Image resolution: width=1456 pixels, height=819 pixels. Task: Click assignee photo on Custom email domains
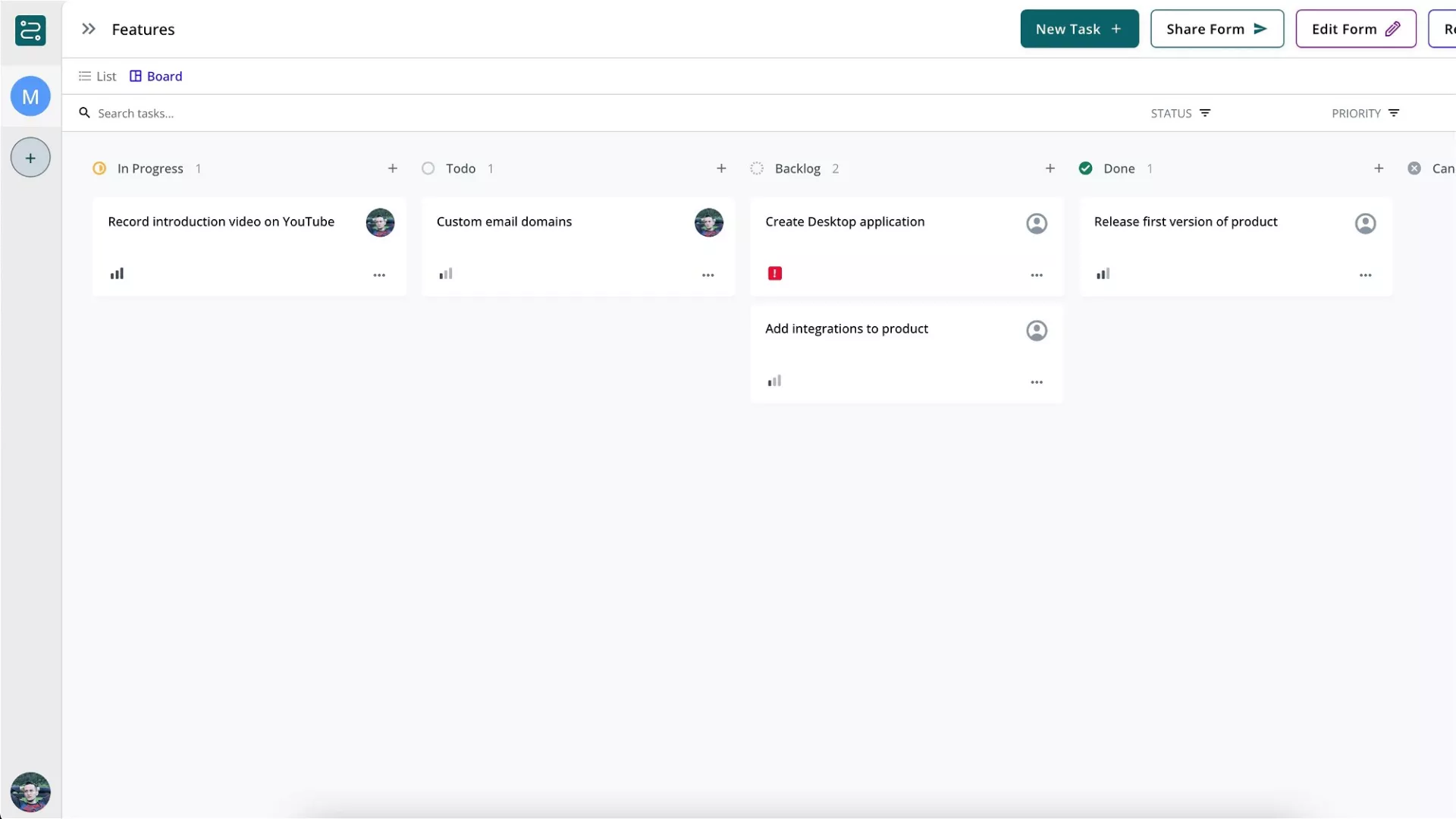pyautogui.click(x=708, y=223)
